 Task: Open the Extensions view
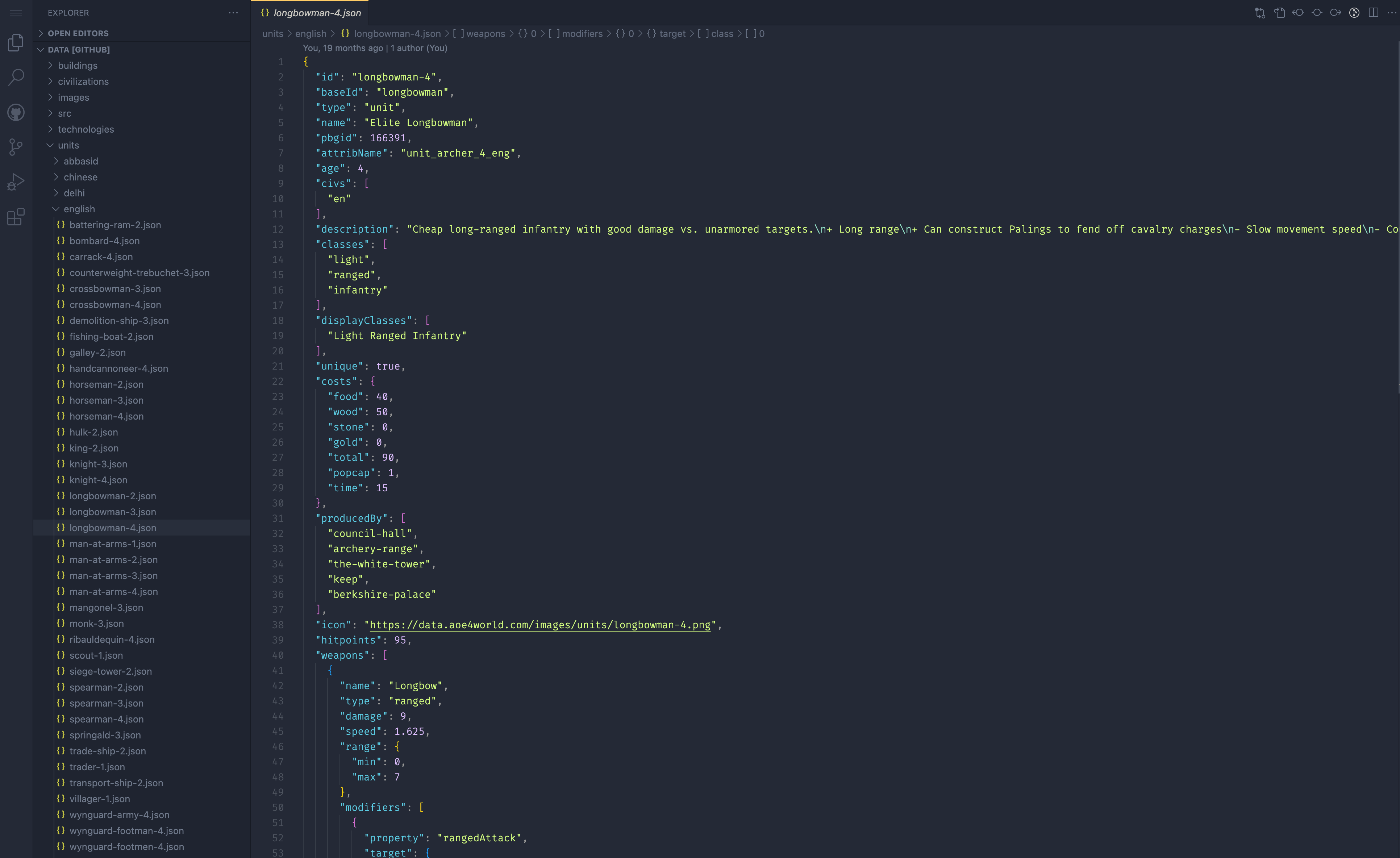coord(16,216)
